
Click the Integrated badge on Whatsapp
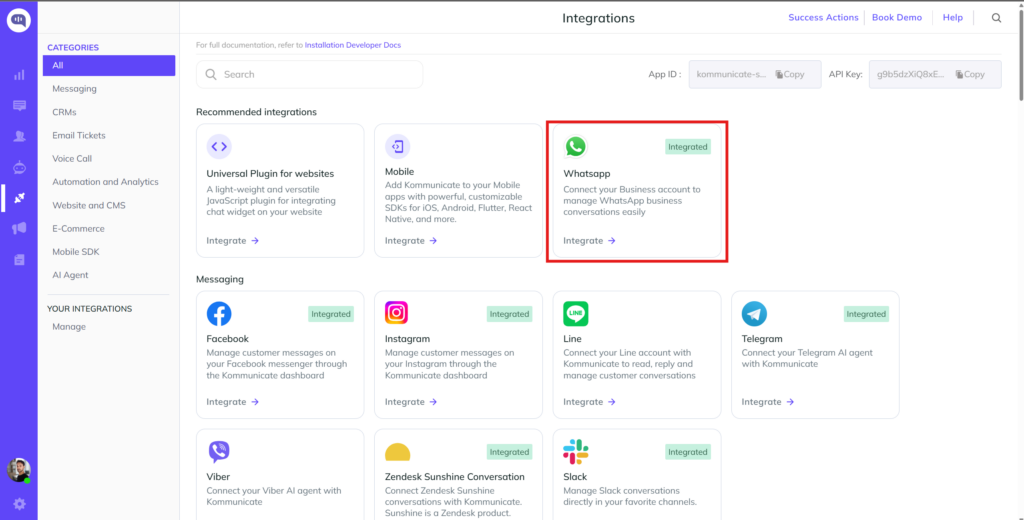coord(688,147)
